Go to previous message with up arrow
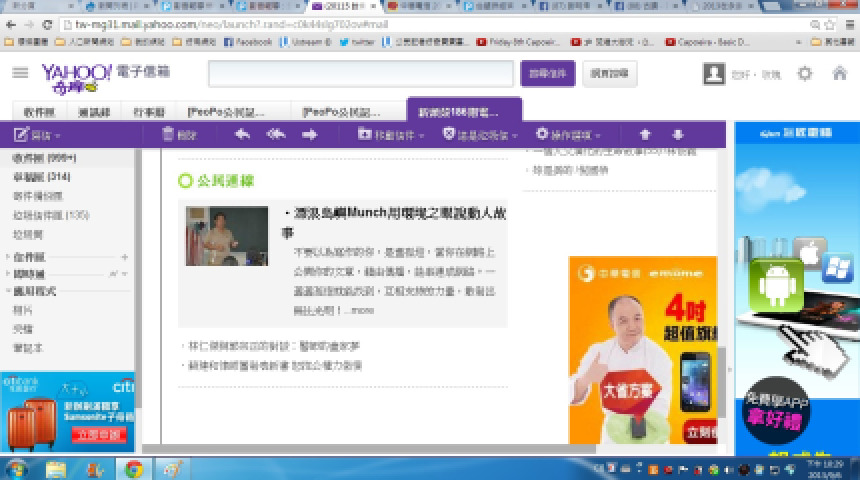860x480 pixels. (645, 135)
